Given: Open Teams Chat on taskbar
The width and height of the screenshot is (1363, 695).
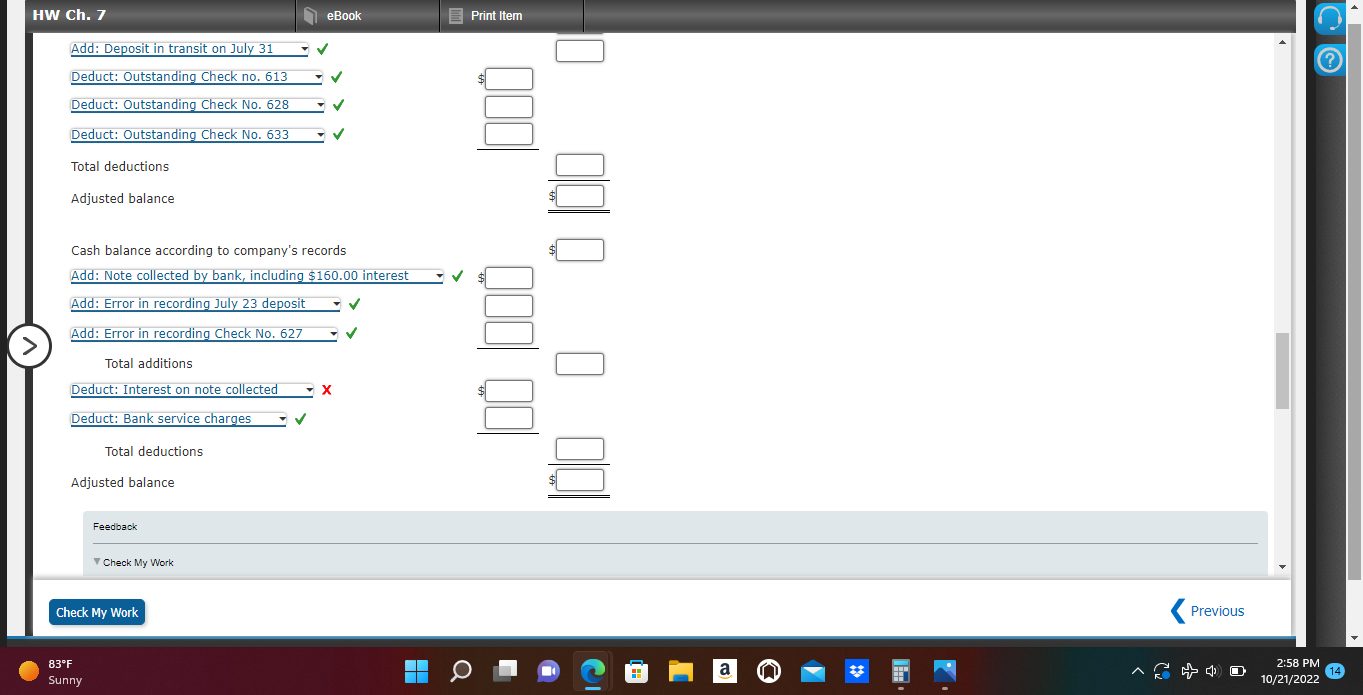Looking at the screenshot, I should [x=549, y=671].
